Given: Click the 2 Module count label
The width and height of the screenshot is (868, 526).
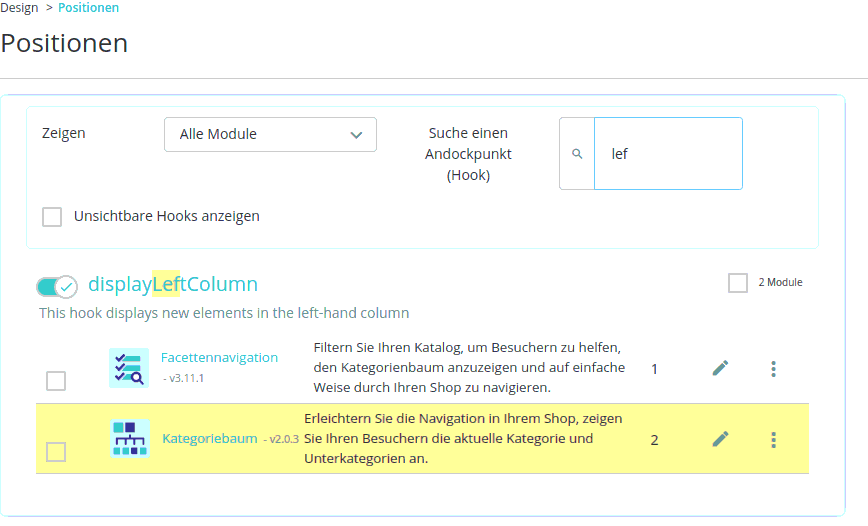Looking at the screenshot, I should 781,282.
